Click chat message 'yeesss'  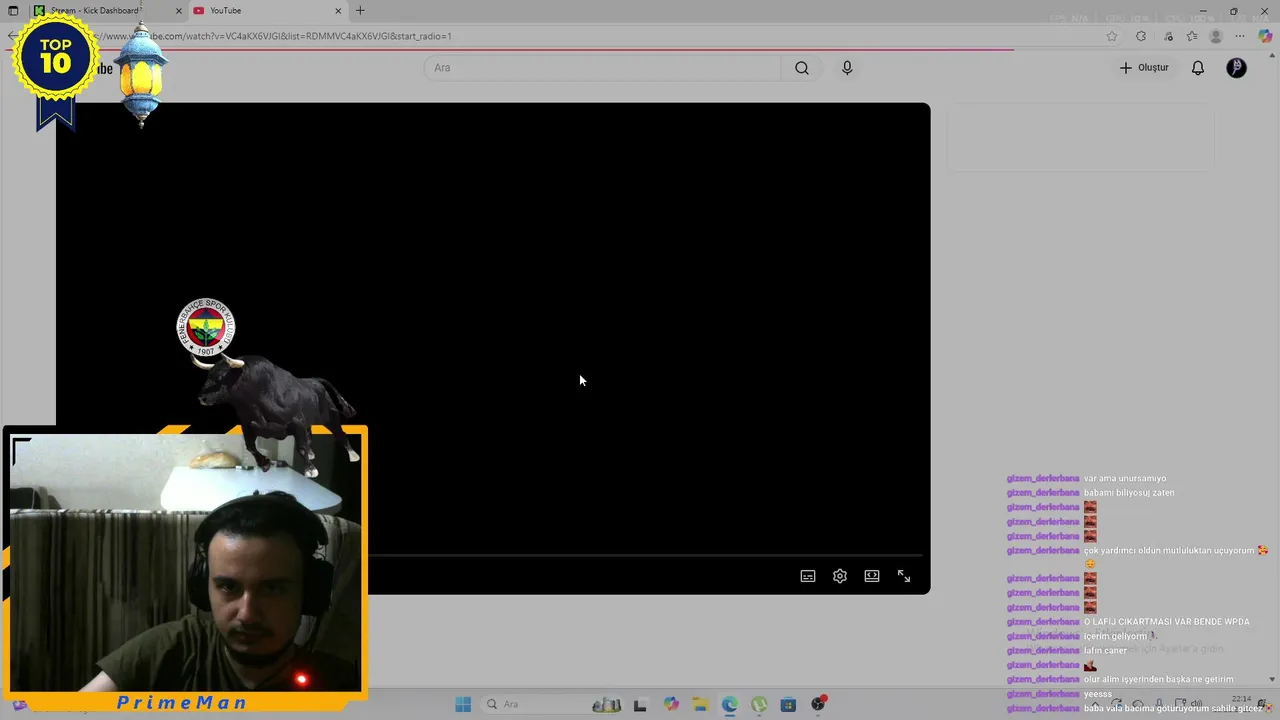(1098, 694)
